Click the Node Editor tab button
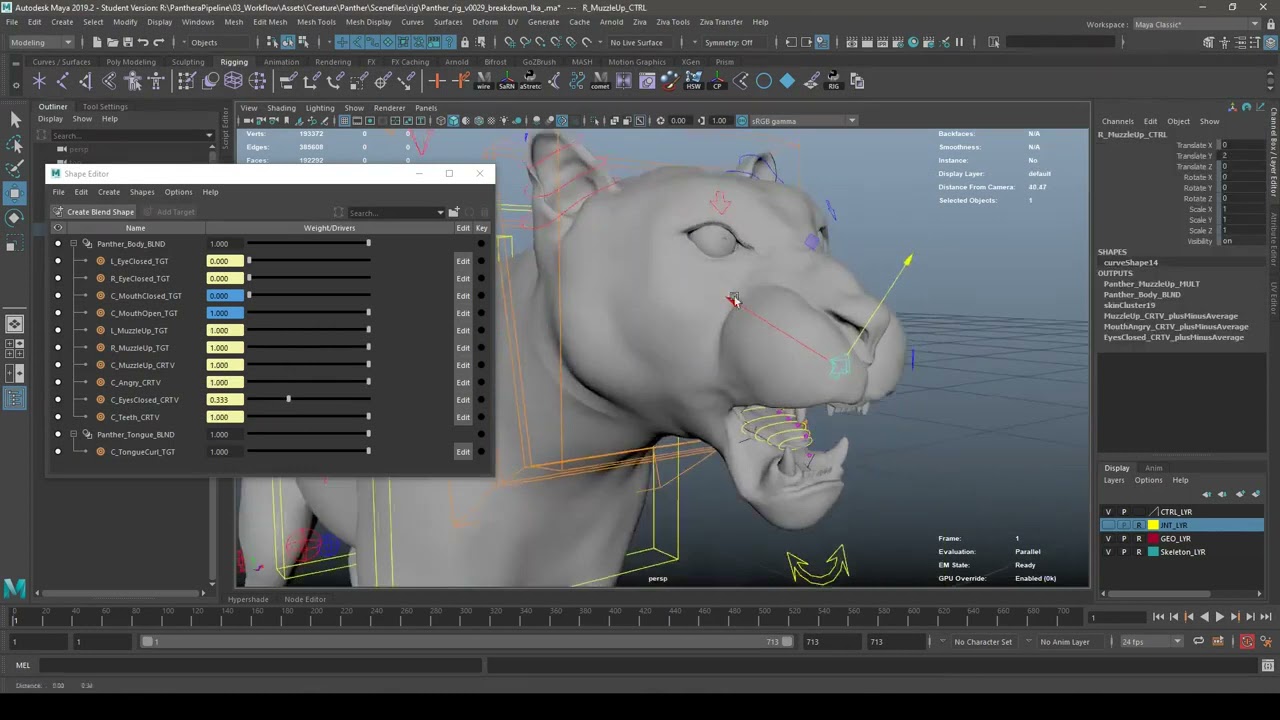This screenshot has width=1280, height=720. 305,599
